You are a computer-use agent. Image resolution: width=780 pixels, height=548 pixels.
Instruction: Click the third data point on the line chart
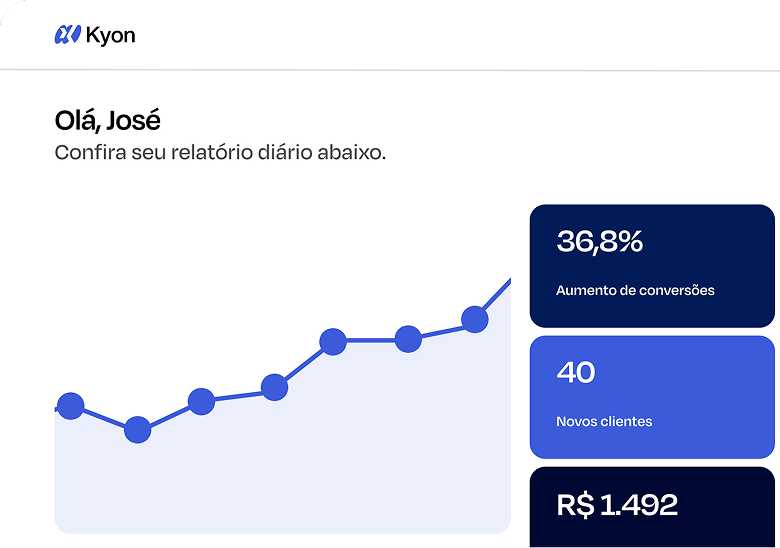coord(201,401)
